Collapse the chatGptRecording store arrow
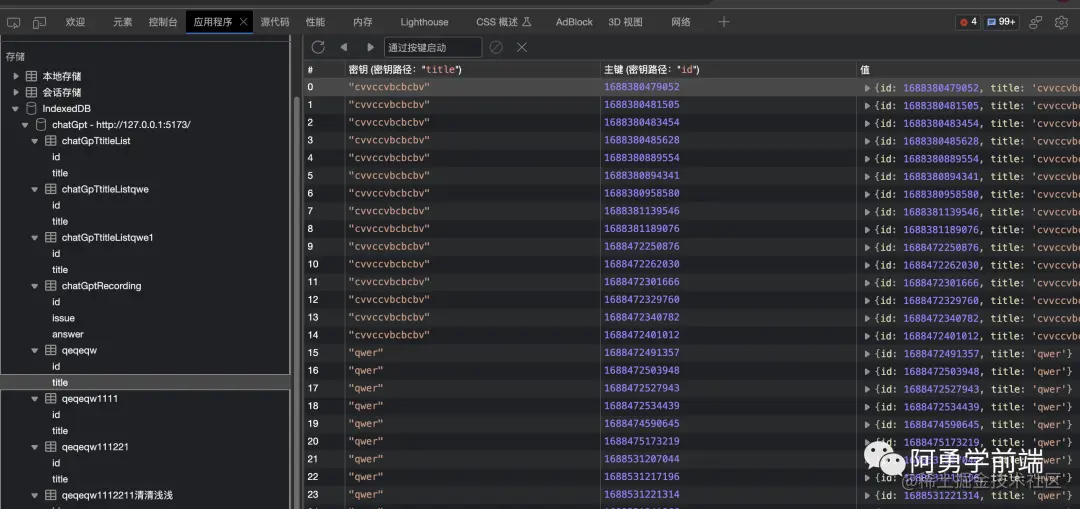The height and width of the screenshot is (509, 1080). tap(34, 286)
